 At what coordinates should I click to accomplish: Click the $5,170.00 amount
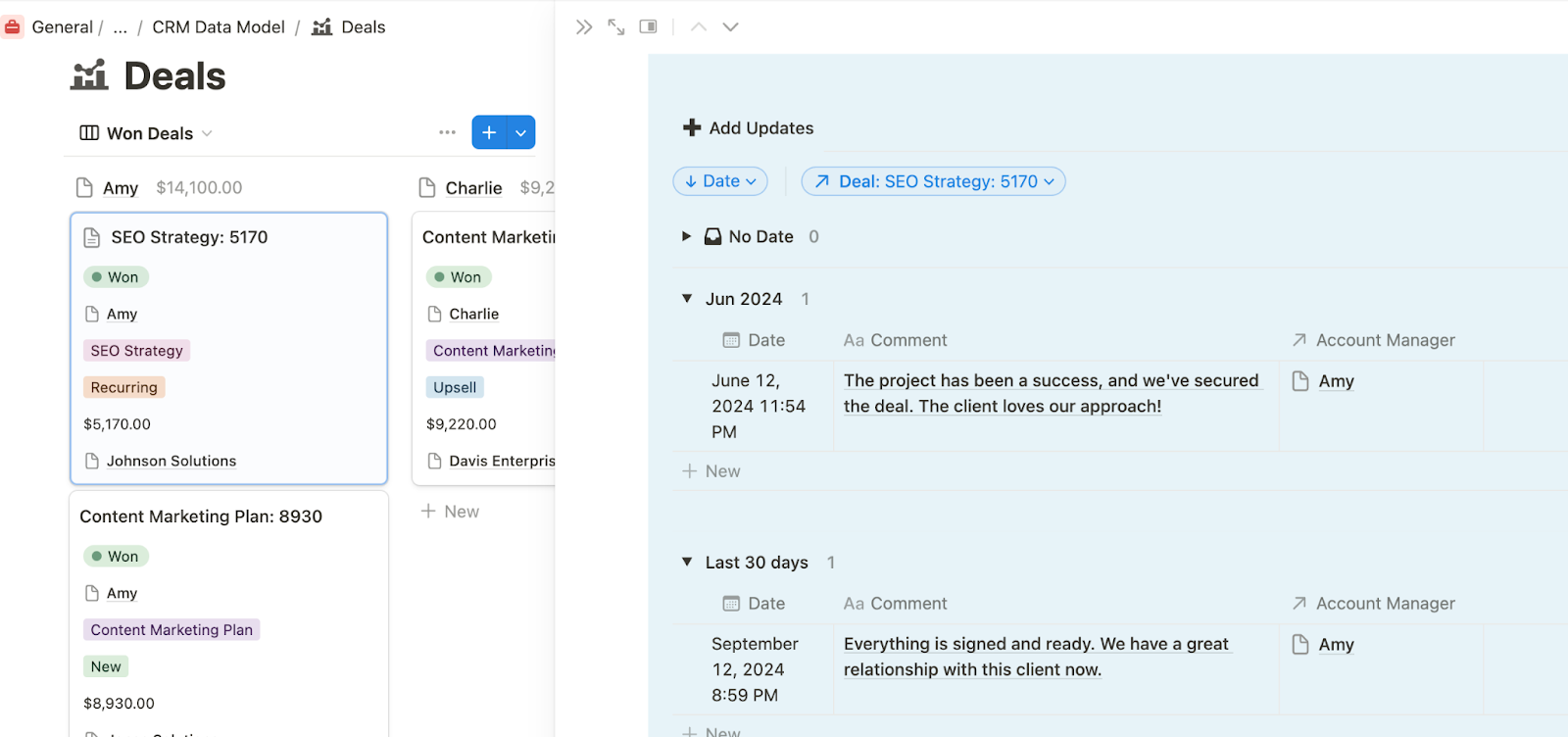[x=117, y=424]
